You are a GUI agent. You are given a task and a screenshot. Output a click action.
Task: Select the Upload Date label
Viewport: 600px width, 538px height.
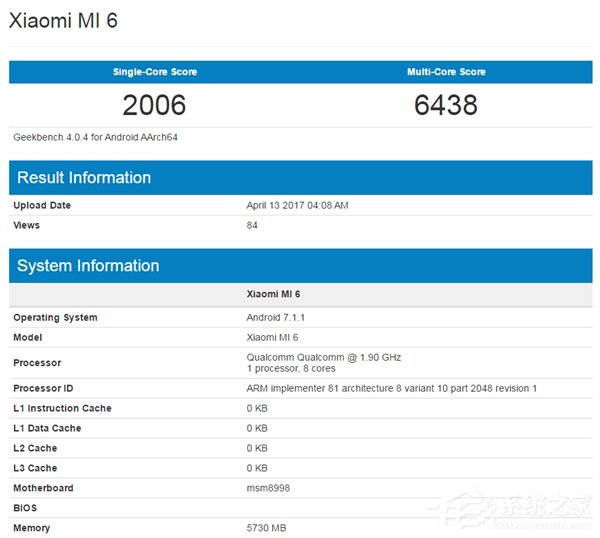click(x=42, y=205)
